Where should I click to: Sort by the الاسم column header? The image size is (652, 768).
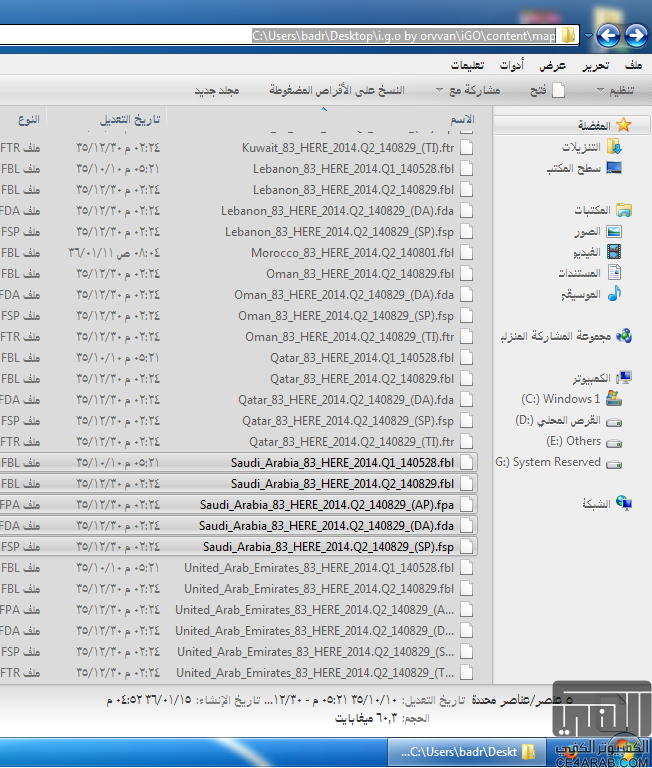coord(462,119)
